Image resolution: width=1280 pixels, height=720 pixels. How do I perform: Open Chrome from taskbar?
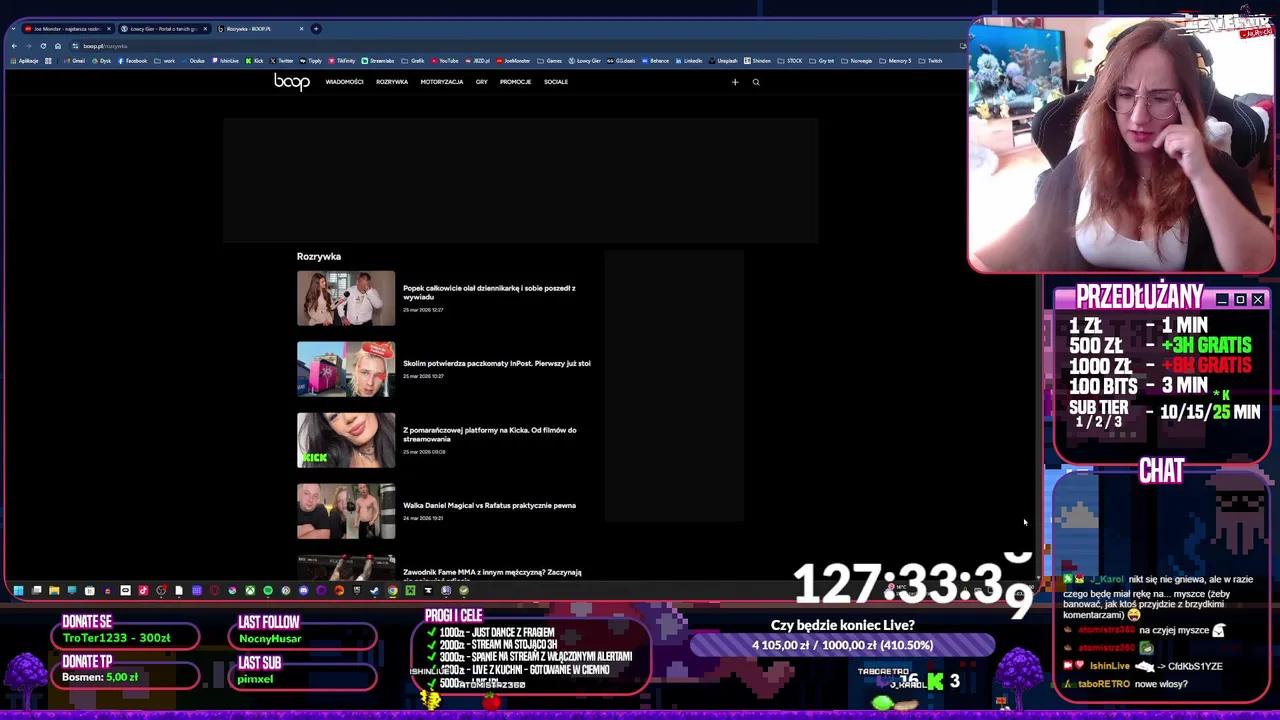(392, 590)
